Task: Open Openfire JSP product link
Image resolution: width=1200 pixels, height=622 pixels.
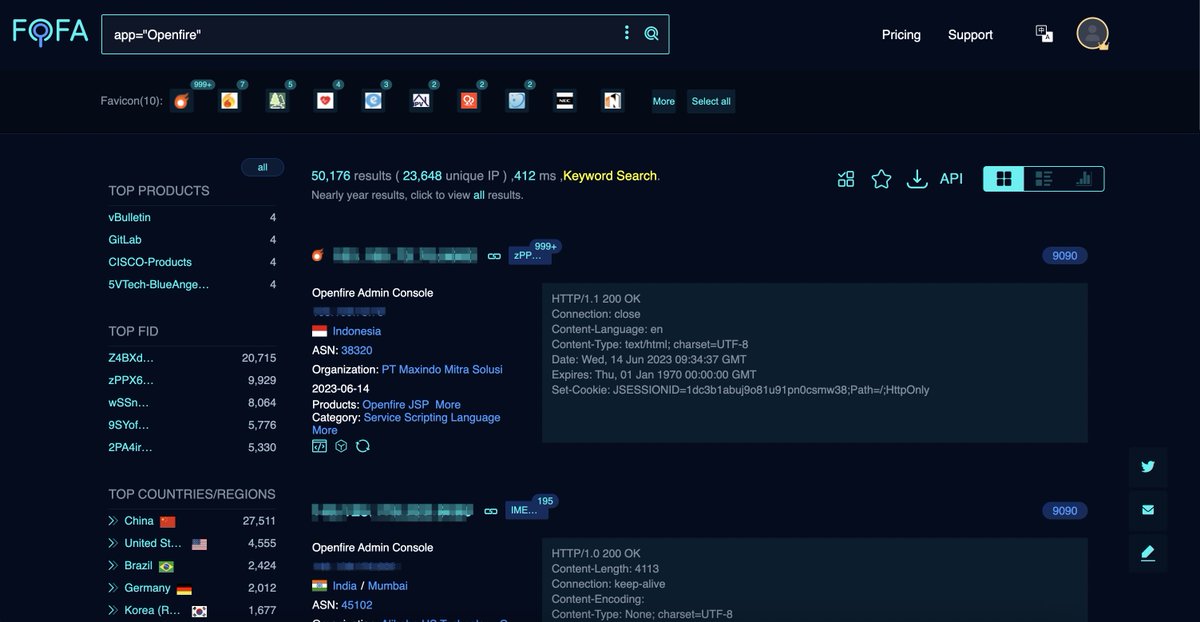Action: [x=396, y=405]
